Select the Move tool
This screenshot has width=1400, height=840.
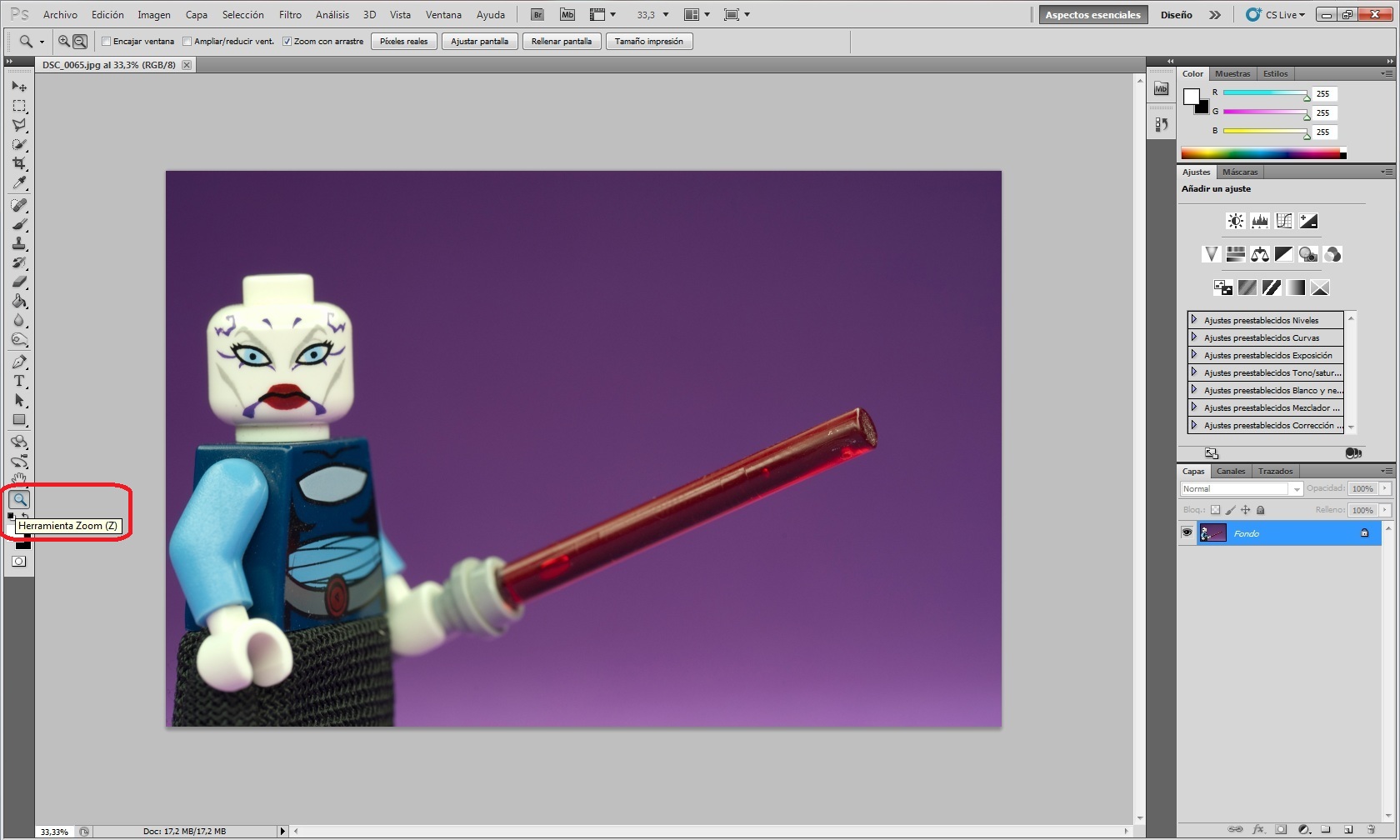coord(19,87)
